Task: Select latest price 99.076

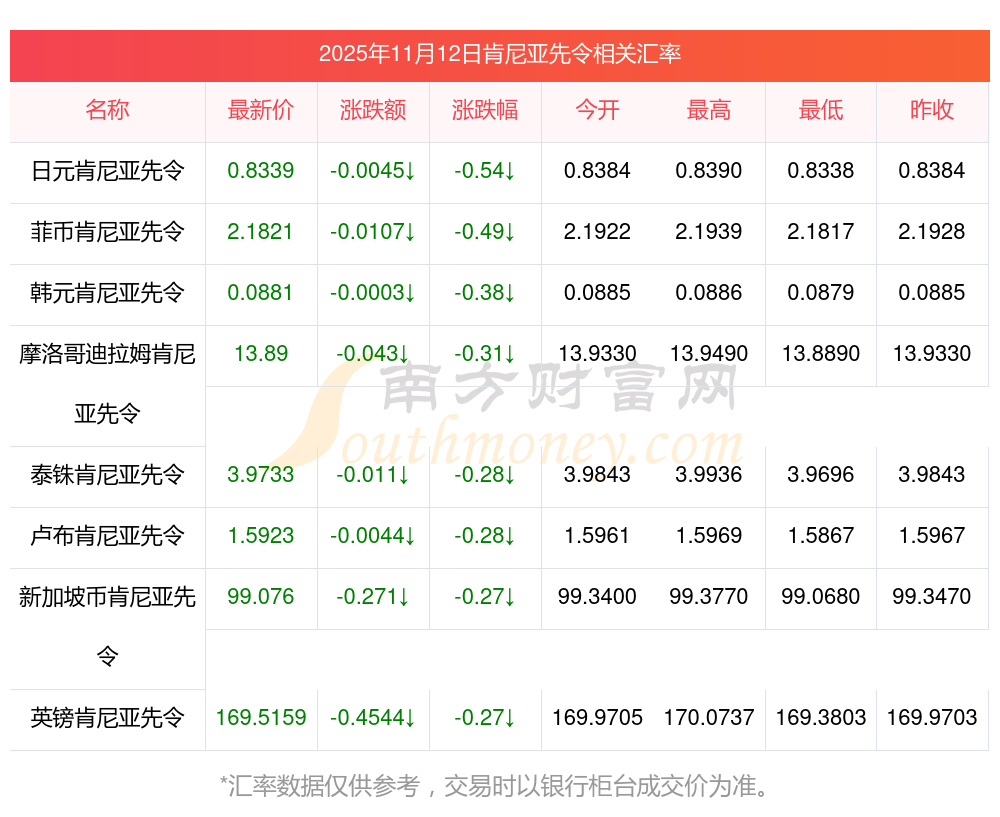Action: point(261,597)
